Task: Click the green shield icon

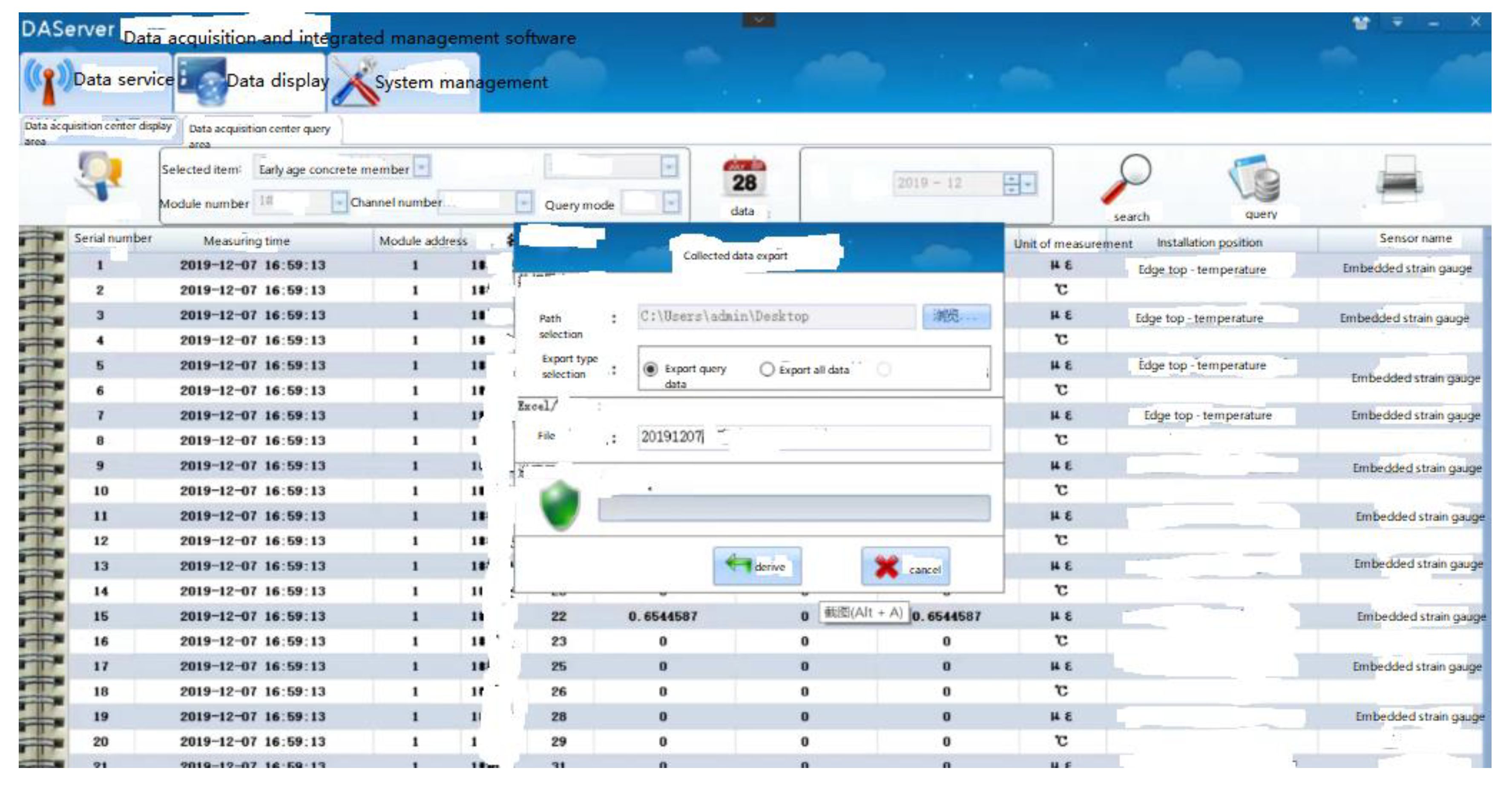Action: pos(559,505)
